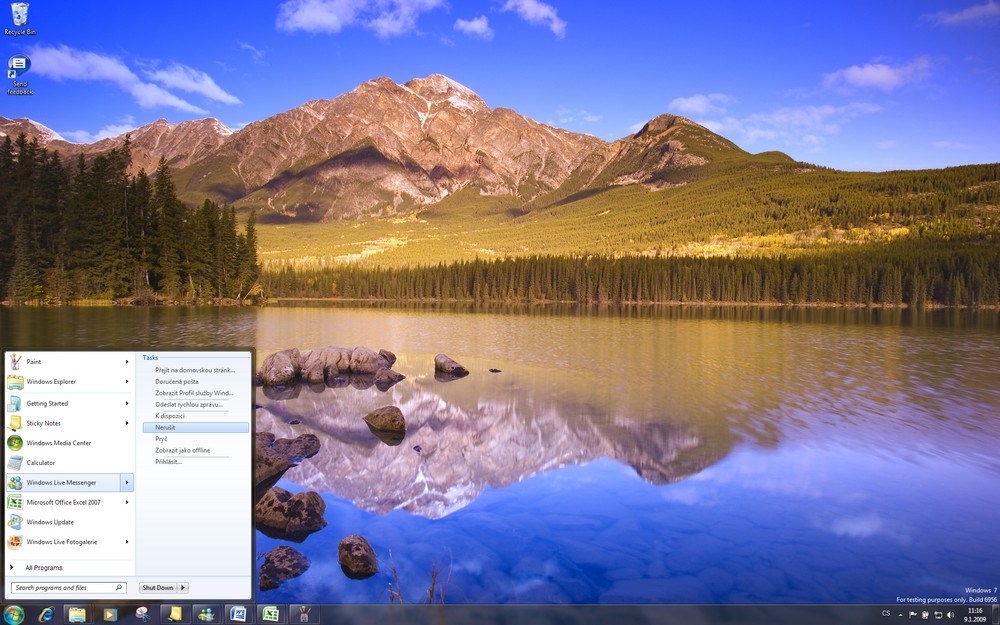Open the clock showing 11:16
1000x625 pixels.
pos(974,615)
